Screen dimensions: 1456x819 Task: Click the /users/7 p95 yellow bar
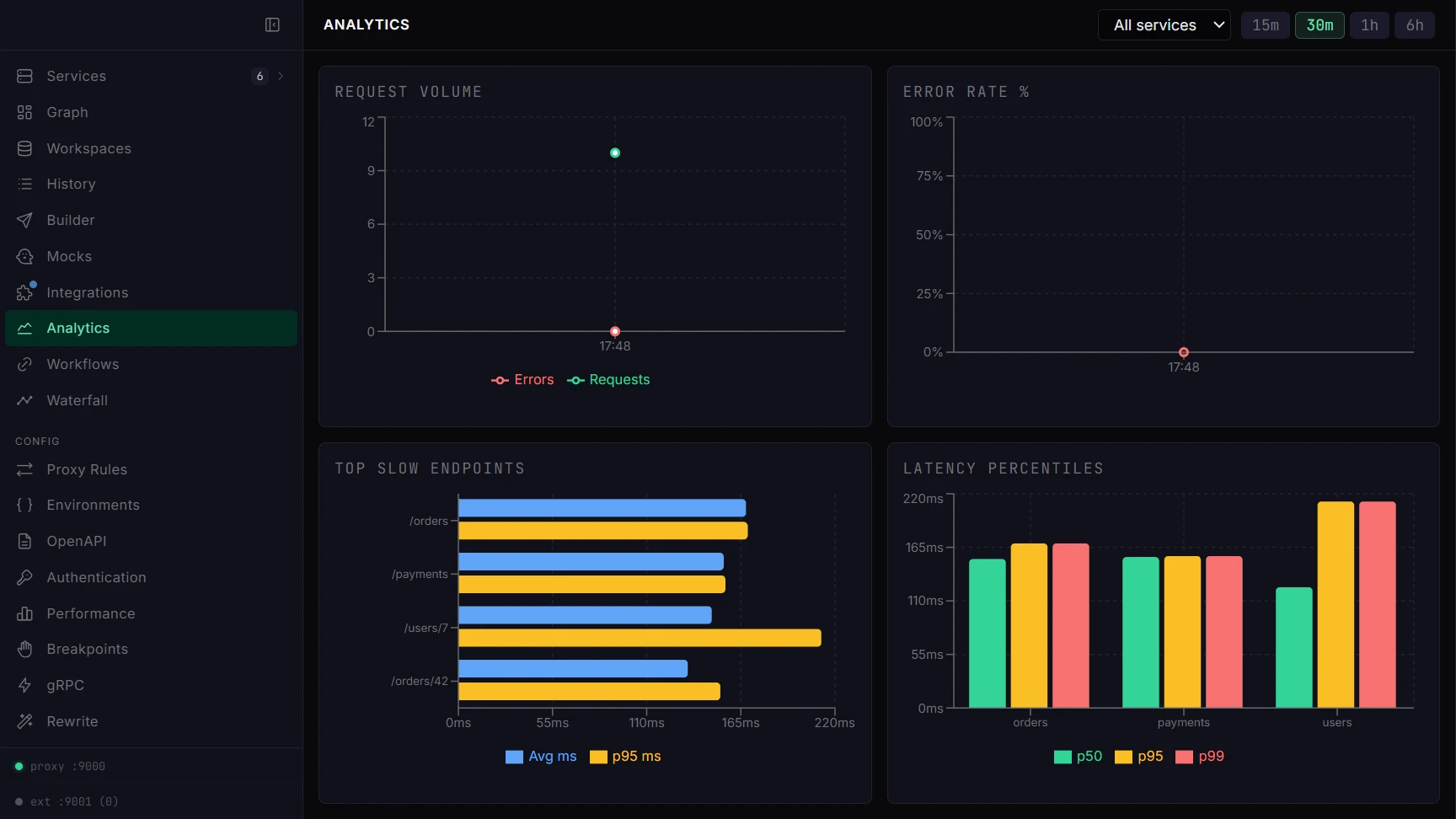point(640,638)
